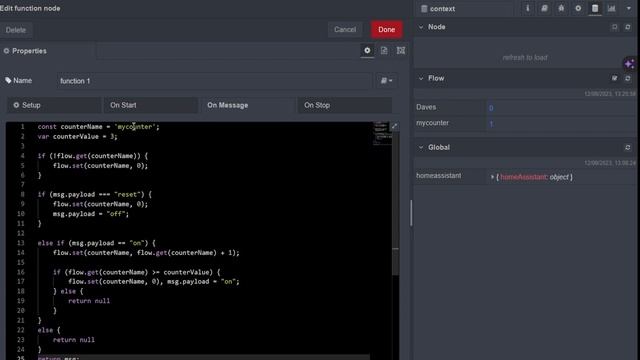640x360 pixels.
Task: Switch to the Setup tab
Action: point(53,105)
